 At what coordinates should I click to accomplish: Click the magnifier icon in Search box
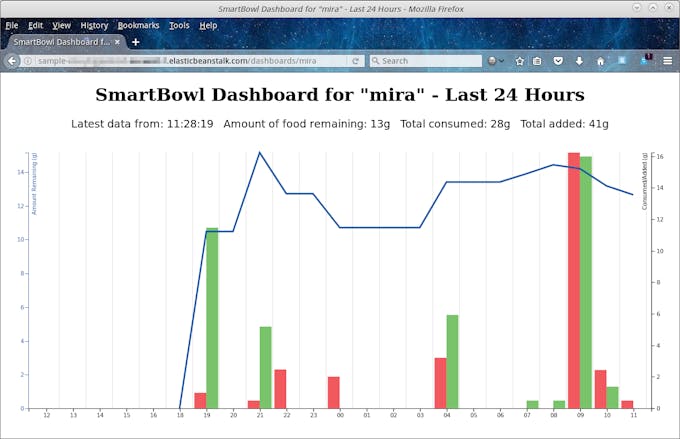point(376,61)
